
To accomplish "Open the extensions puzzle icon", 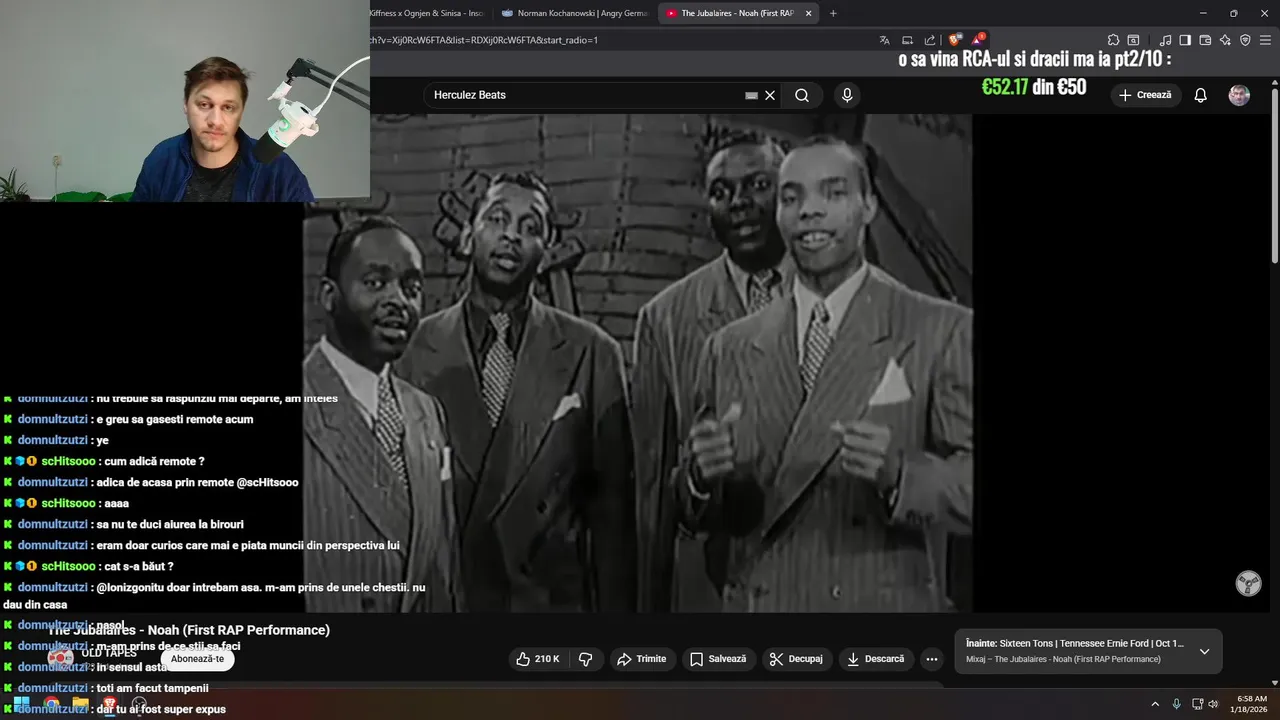I will pos(1113,40).
